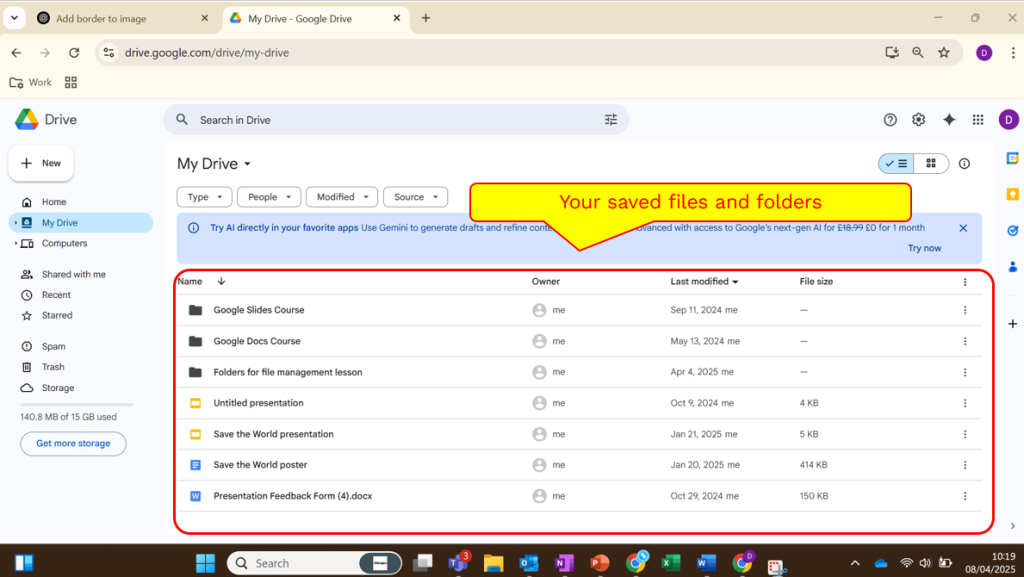
Task: Open Google Calendar in the side panel
Action: 1012,158
